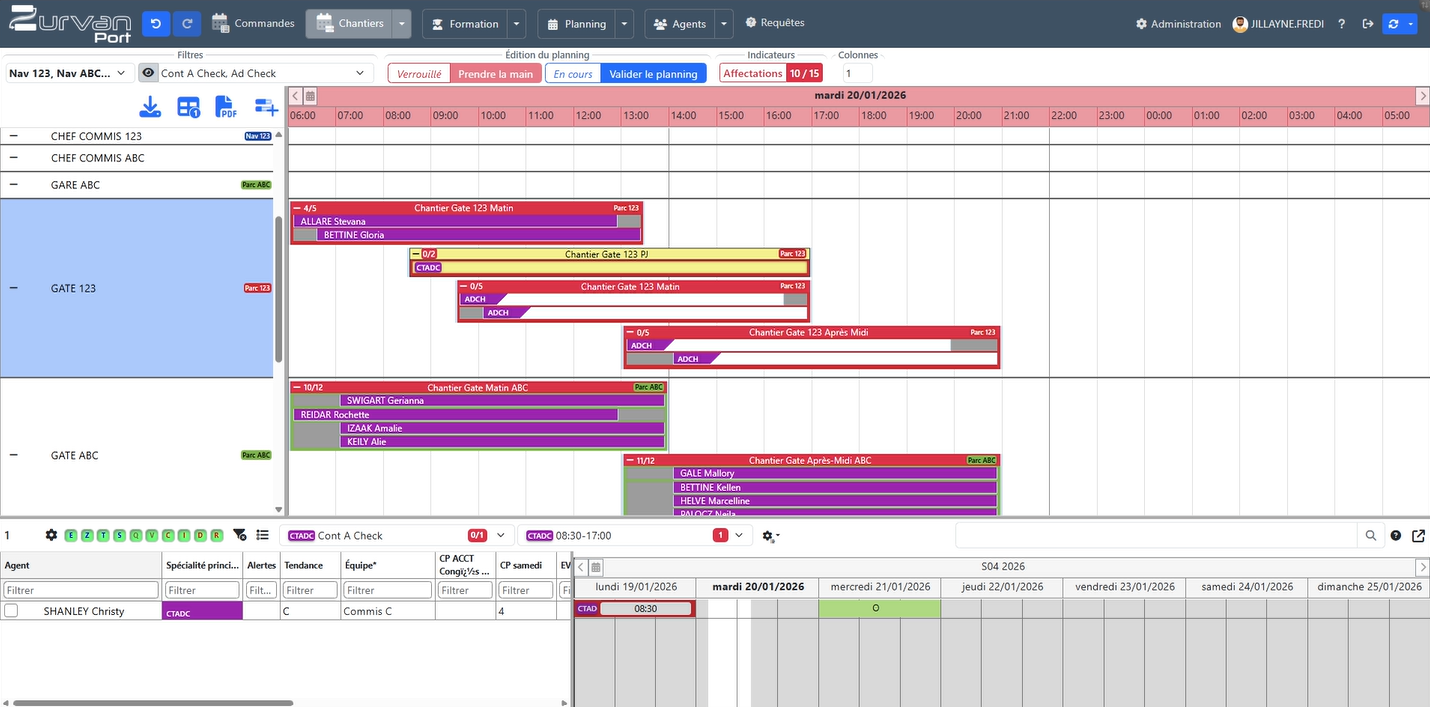Toggle the green E status badge filter
The width and height of the screenshot is (1430, 707).
(x=71, y=535)
